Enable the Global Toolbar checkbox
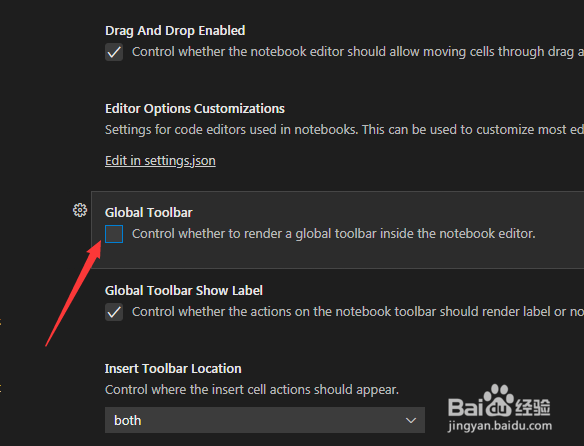The height and width of the screenshot is (446, 584). pyautogui.click(x=114, y=234)
